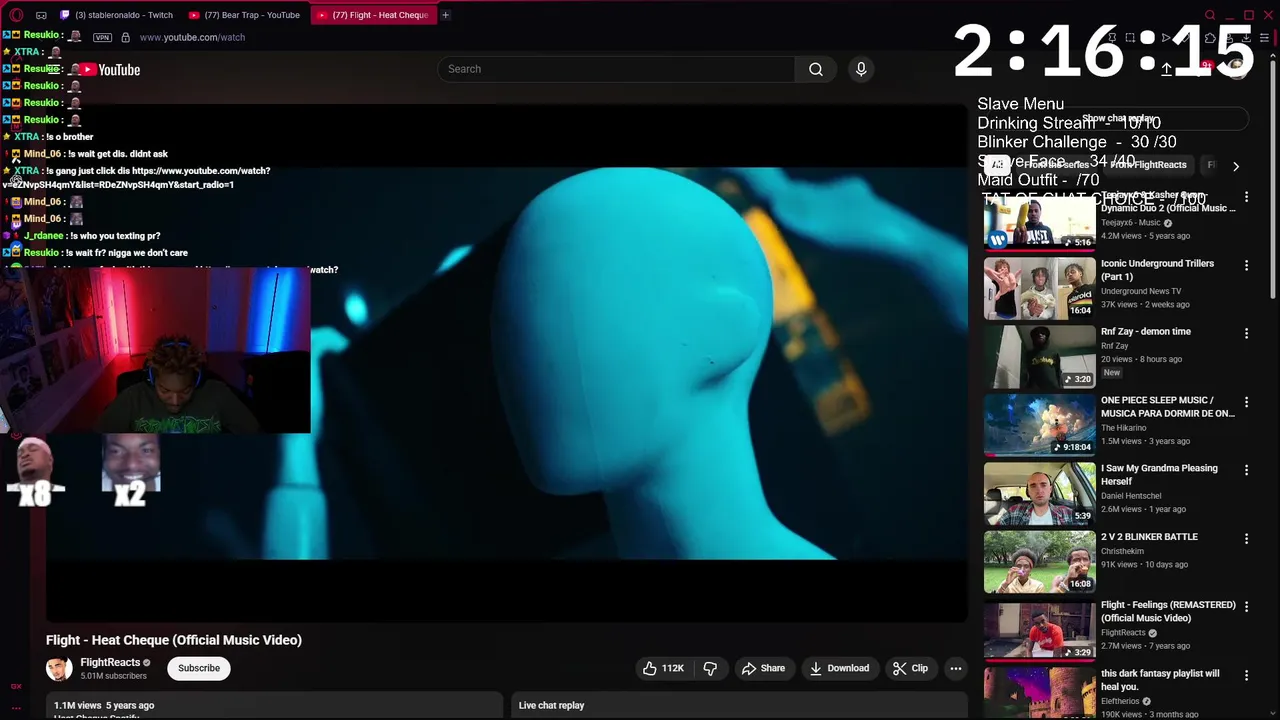Click the Download button
Image resolution: width=1280 pixels, height=720 pixels.
click(839, 668)
